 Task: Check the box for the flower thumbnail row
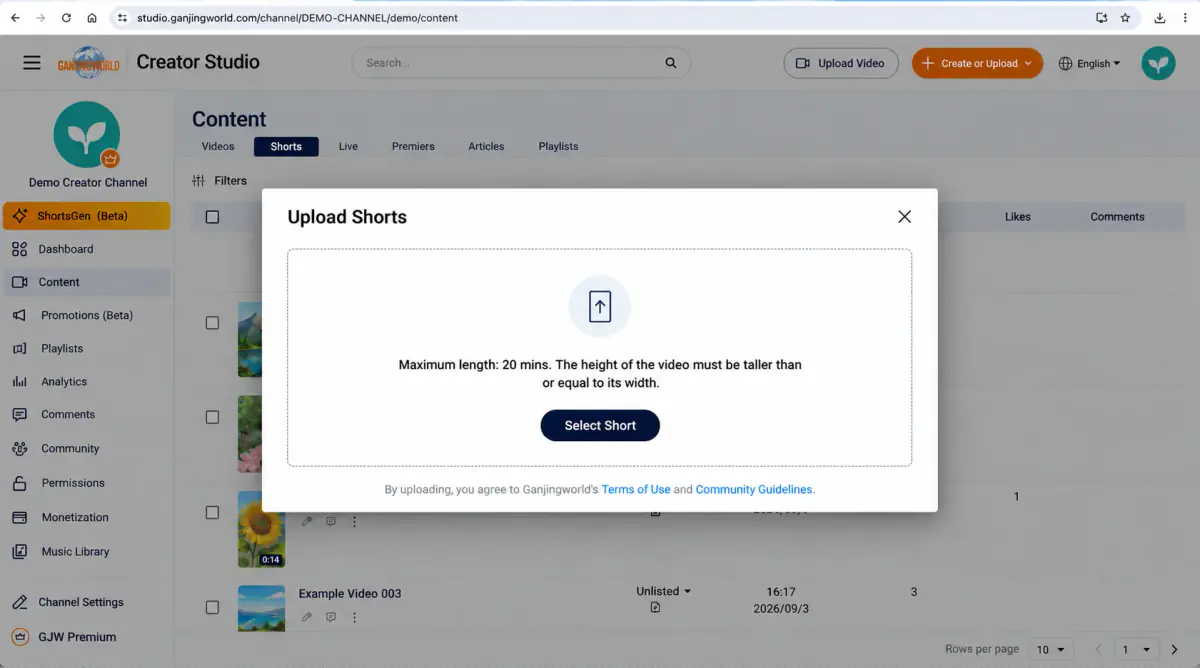click(x=212, y=417)
